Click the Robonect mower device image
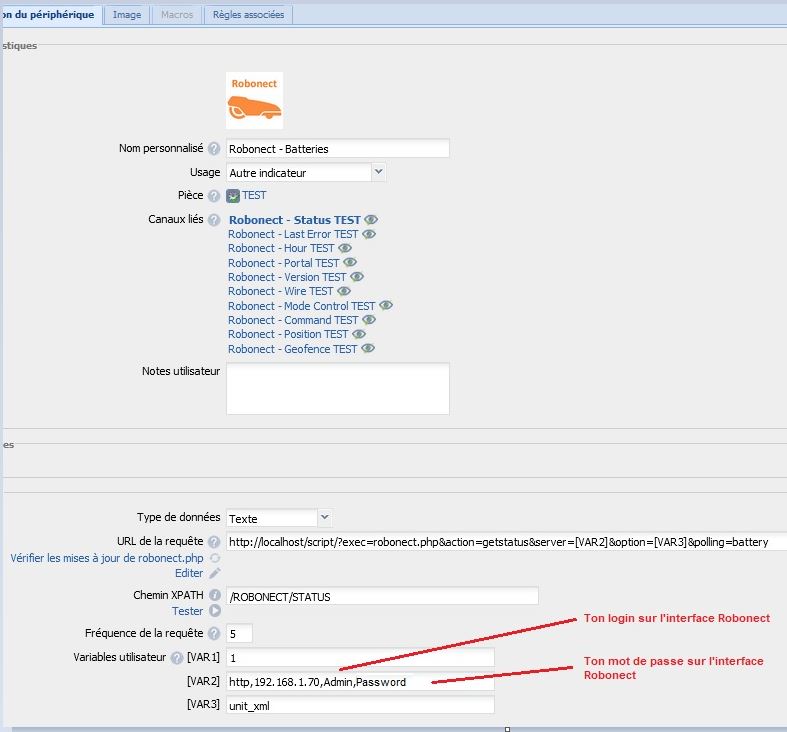The height and width of the screenshot is (732, 787). [254, 100]
